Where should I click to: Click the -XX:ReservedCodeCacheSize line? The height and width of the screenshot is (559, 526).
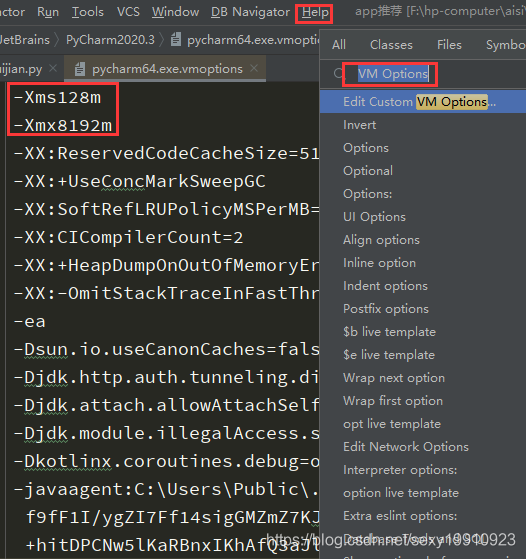tap(166, 154)
